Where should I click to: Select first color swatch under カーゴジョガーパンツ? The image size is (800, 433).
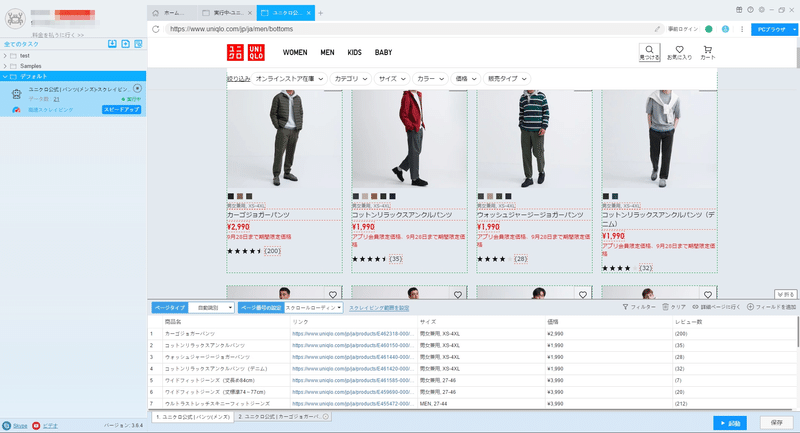click(x=231, y=196)
